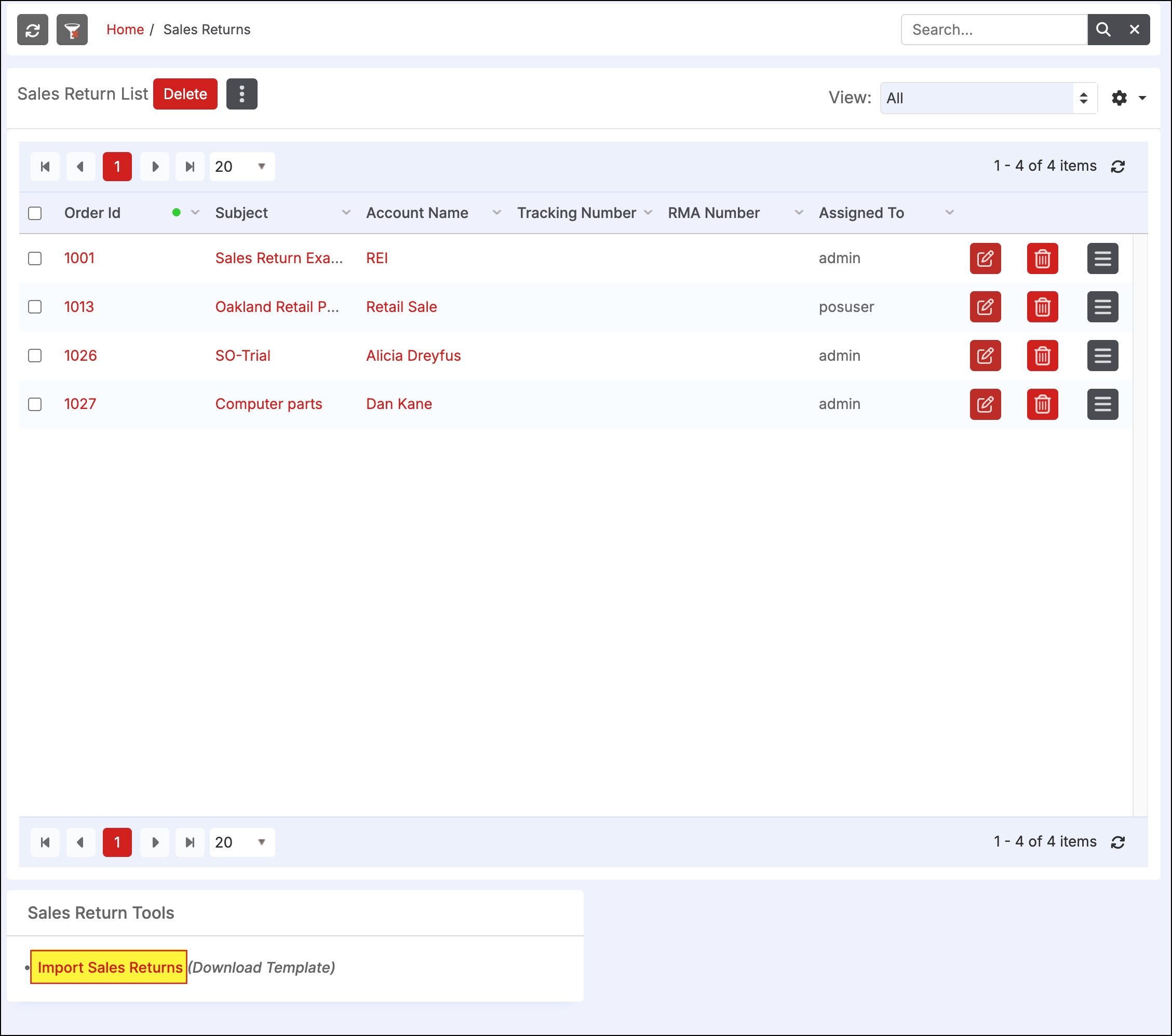Go to next page in top pager
This screenshot has width=1172, height=1036.
pyautogui.click(x=155, y=167)
